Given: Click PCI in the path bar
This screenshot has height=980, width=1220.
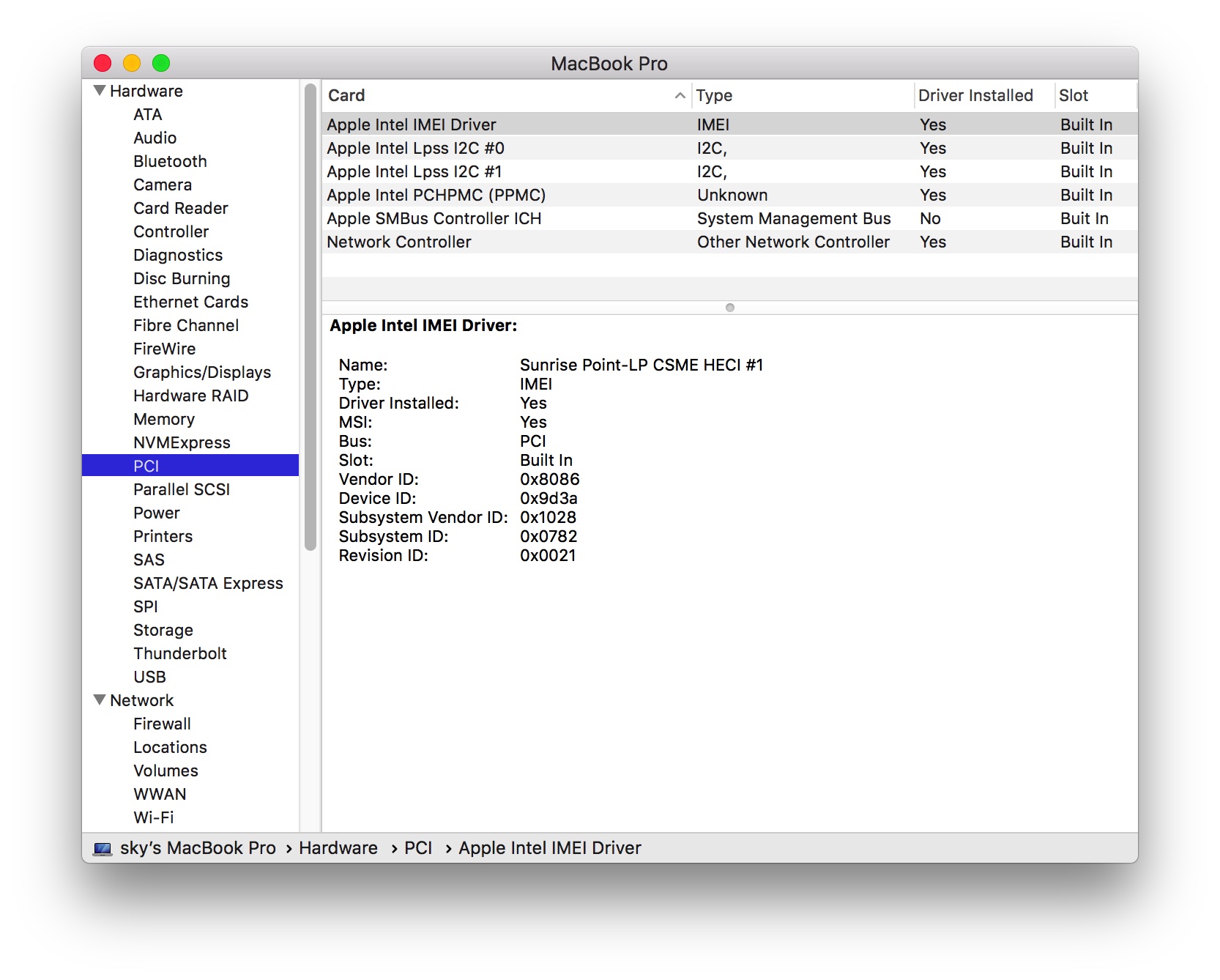Looking at the screenshot, I should pyautogui.click(x=418, y=848).
